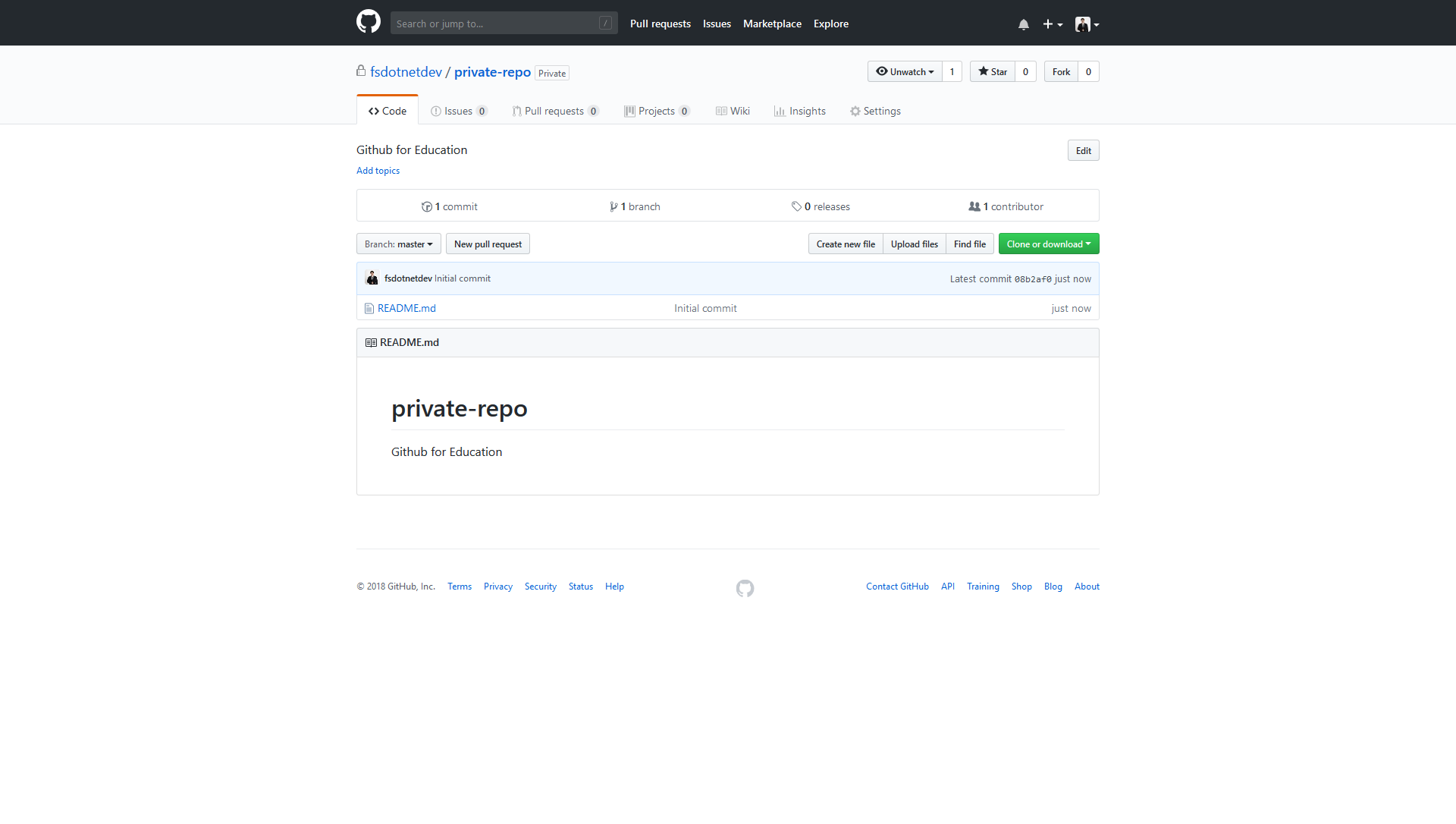
Task: Open Explore in top navigation
Action: tap(831, 24)
